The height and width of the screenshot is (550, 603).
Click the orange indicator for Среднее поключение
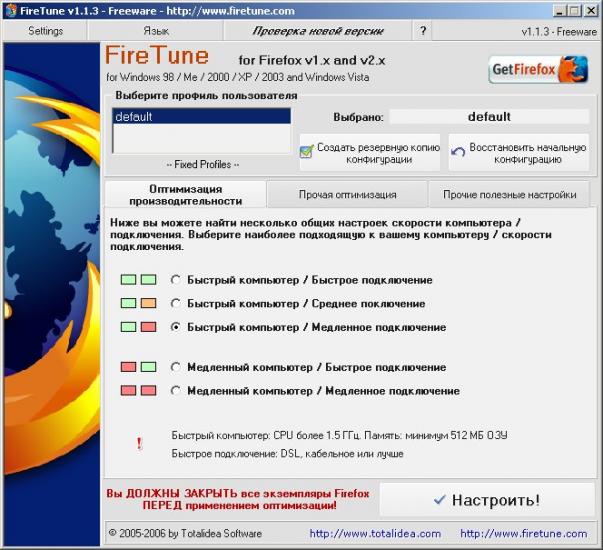[x=148, y=303]
